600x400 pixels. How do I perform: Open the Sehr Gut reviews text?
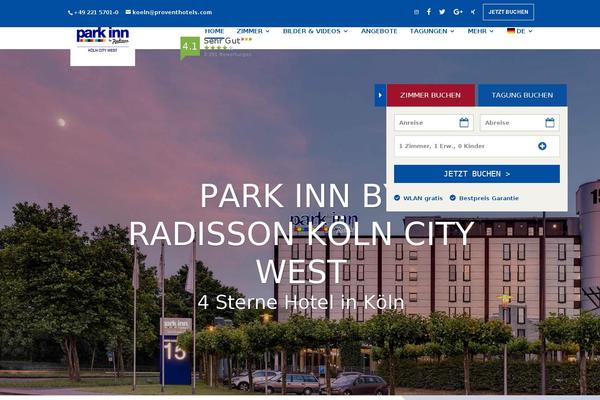pos(222,41)
